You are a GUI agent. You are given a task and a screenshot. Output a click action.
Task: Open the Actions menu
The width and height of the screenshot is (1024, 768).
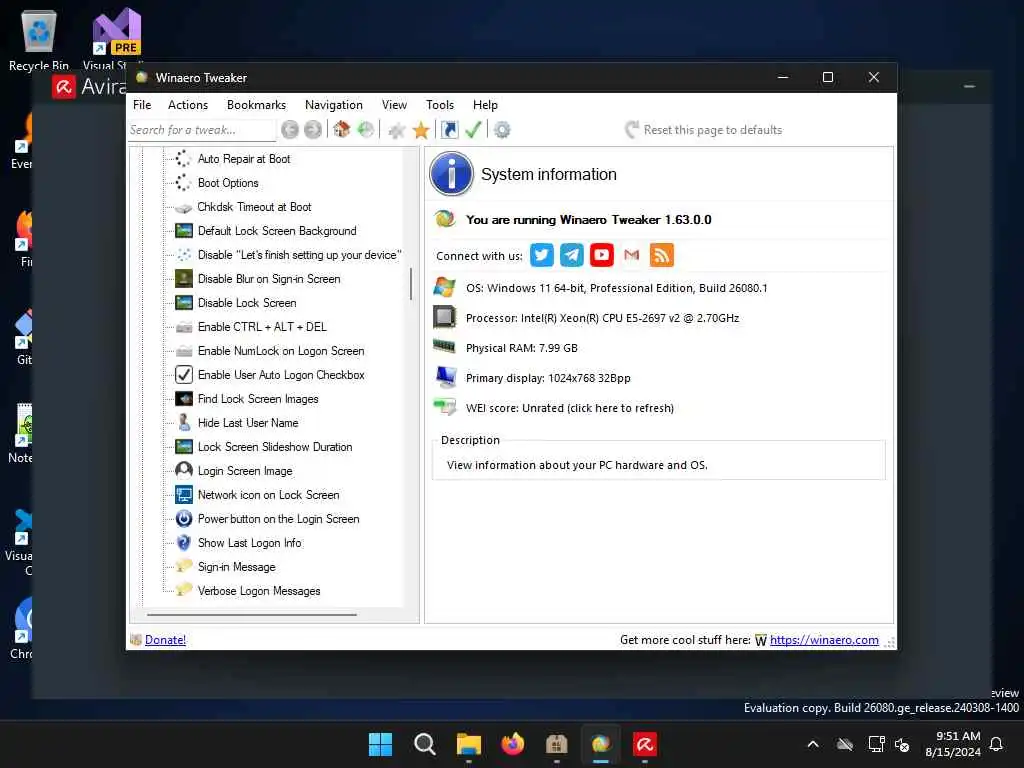[x=187, y=104]
